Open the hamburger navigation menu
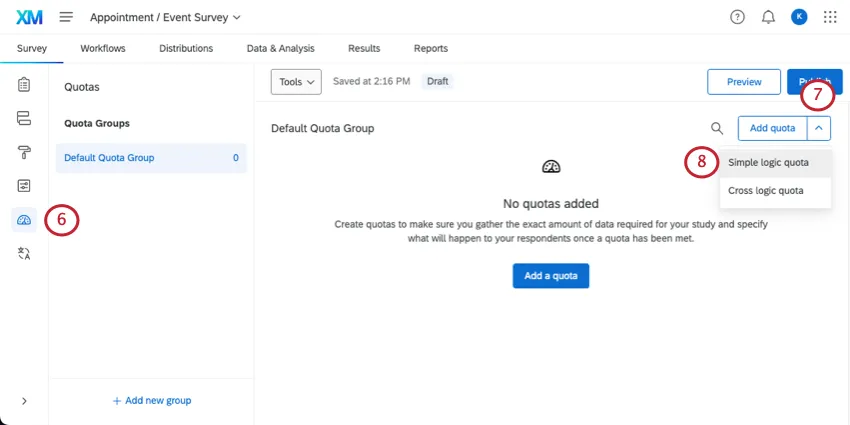 (x=66, y=17)
